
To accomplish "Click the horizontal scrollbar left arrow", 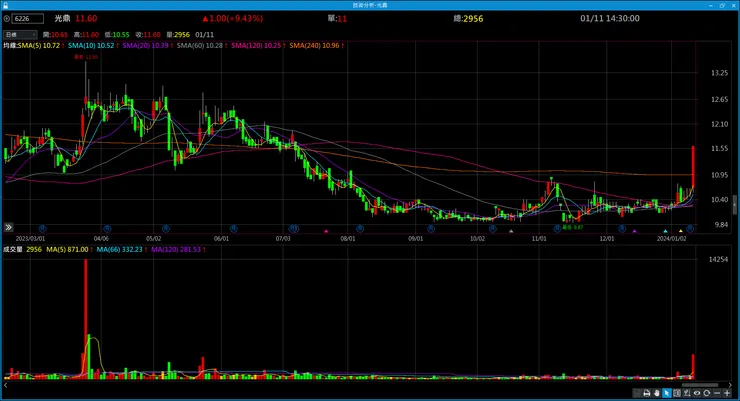I will click(6, 385).
